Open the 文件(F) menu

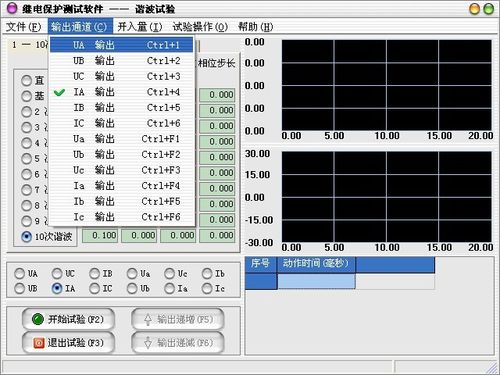point(23,27)
